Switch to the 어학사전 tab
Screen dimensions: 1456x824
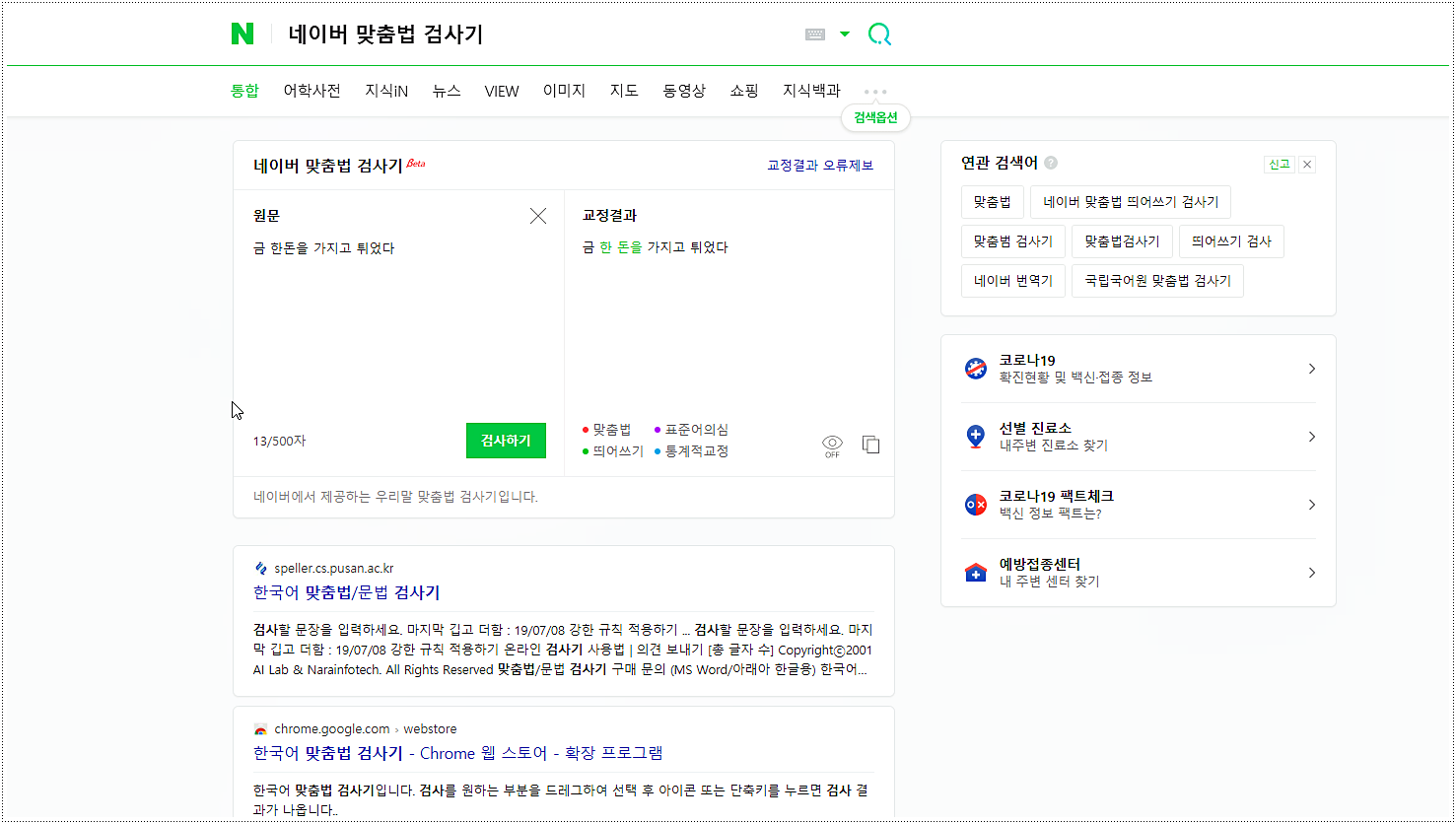[x=312, y=91]
